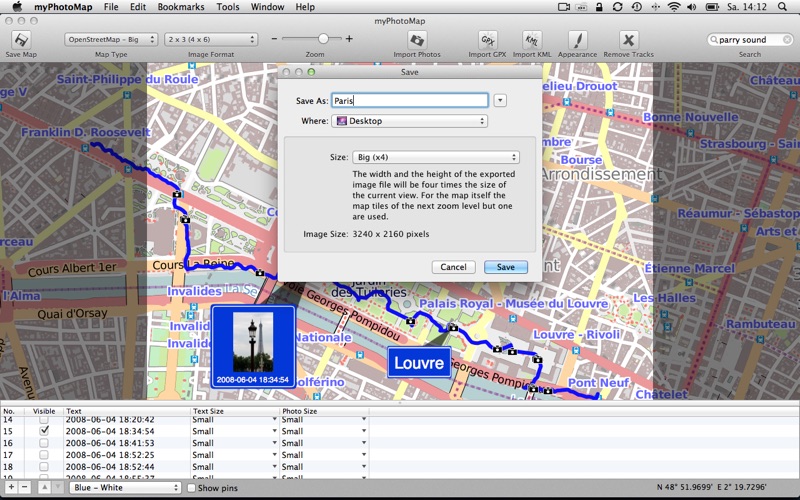Click the green zoom button on the Save dialog
The image size is (800, 500).
(x=311, y=72)
